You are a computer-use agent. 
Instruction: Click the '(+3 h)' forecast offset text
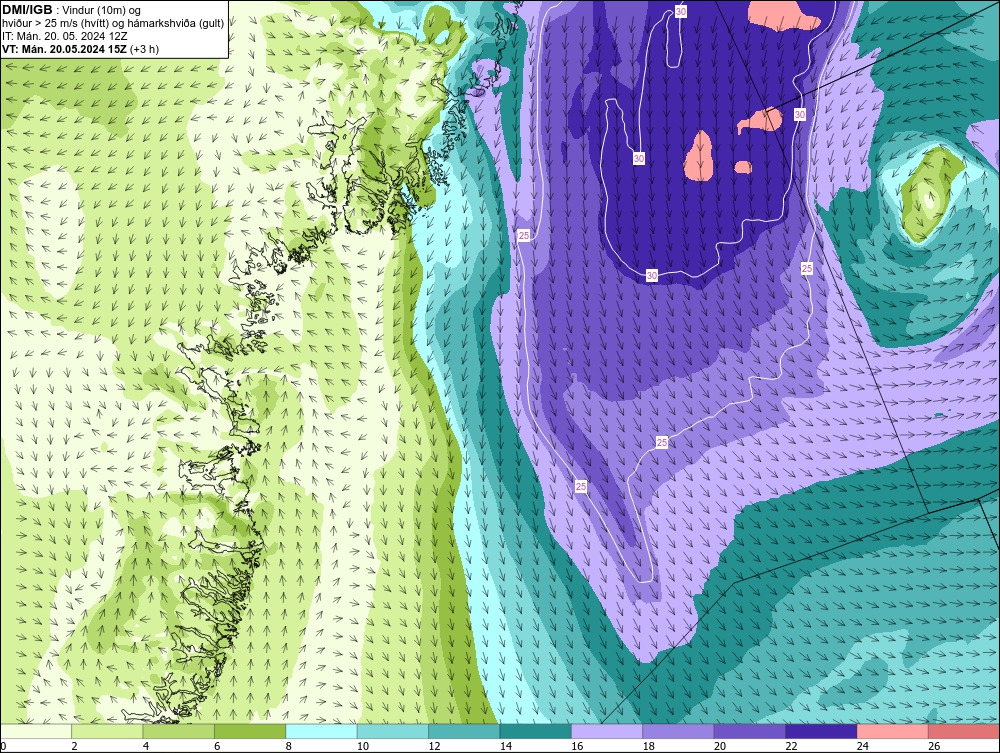144,49
